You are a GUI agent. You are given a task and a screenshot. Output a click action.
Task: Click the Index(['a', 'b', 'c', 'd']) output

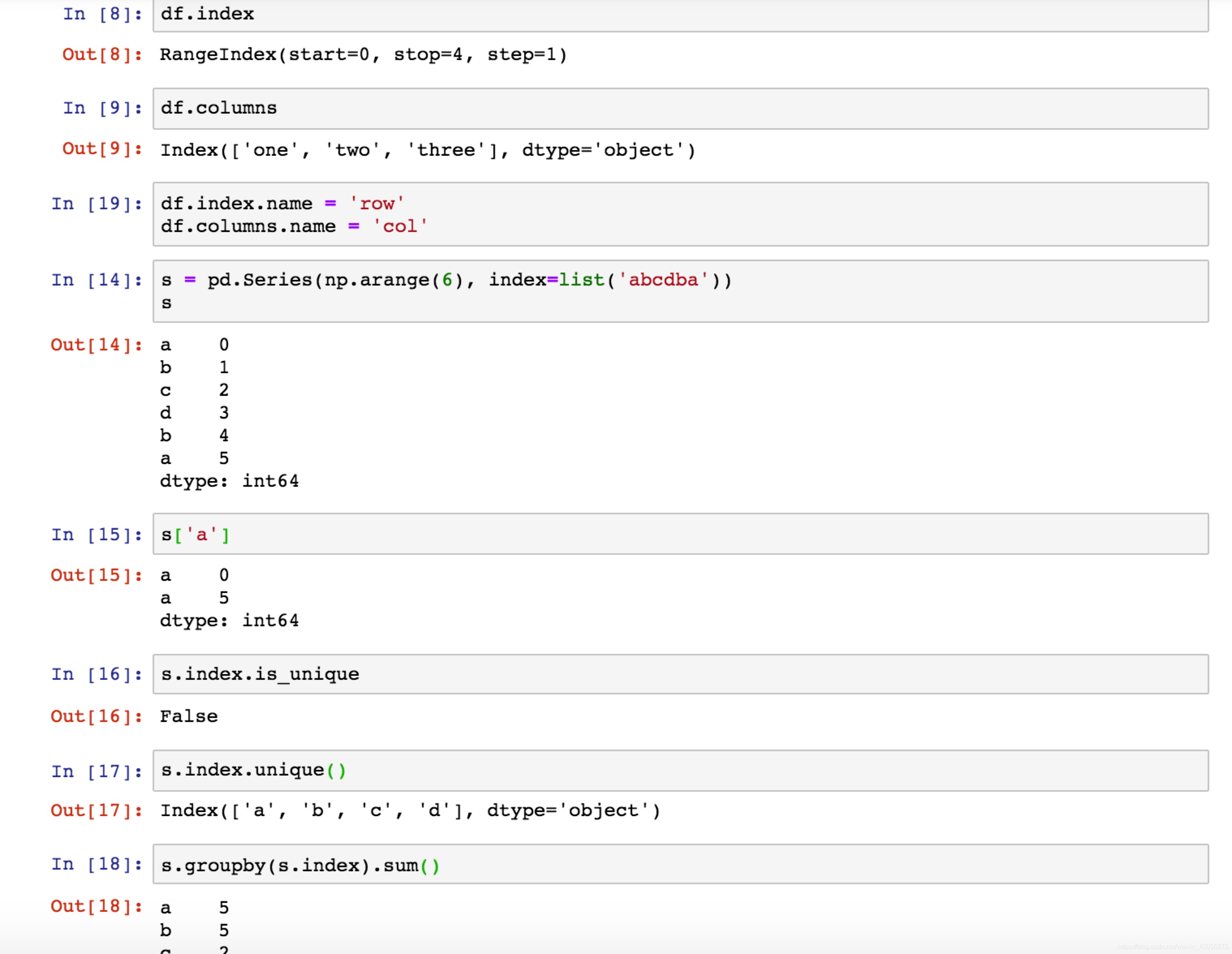(x=410, y=811)
